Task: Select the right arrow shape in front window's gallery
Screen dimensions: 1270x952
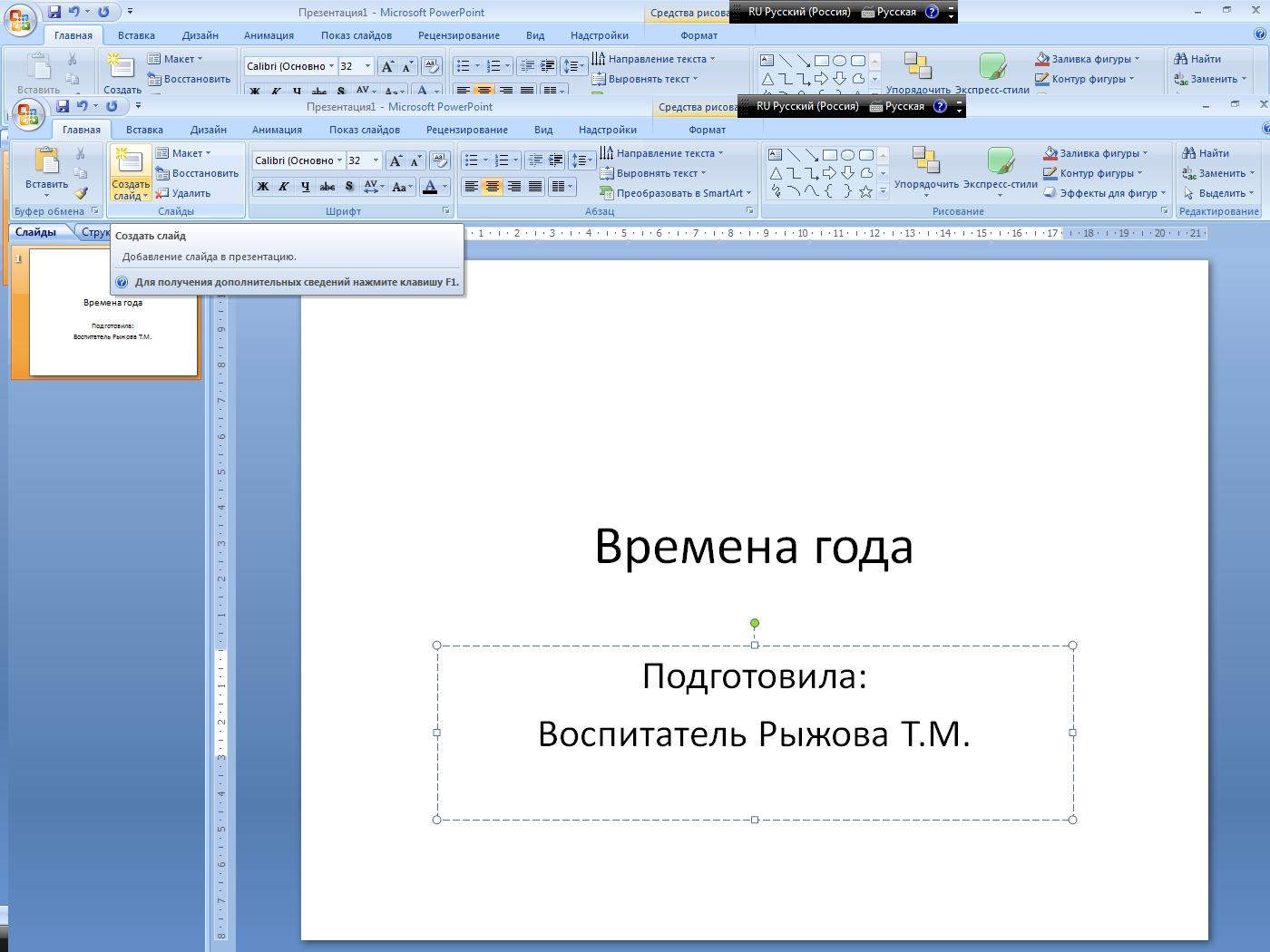Action: (829, 173)
